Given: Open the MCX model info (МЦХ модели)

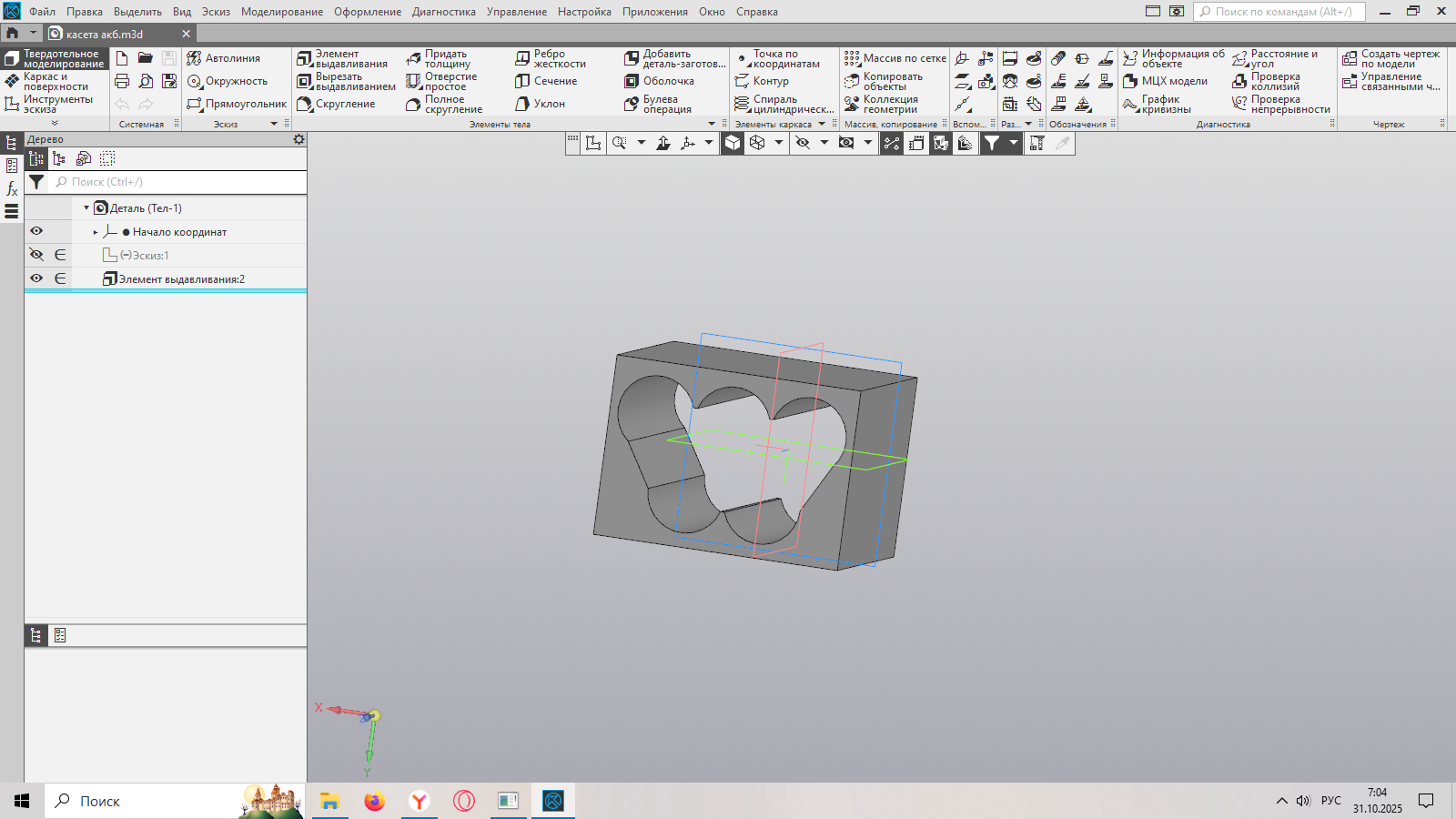Looking at the screenshot, I should pyautogui.click(x=1166, y=82).
